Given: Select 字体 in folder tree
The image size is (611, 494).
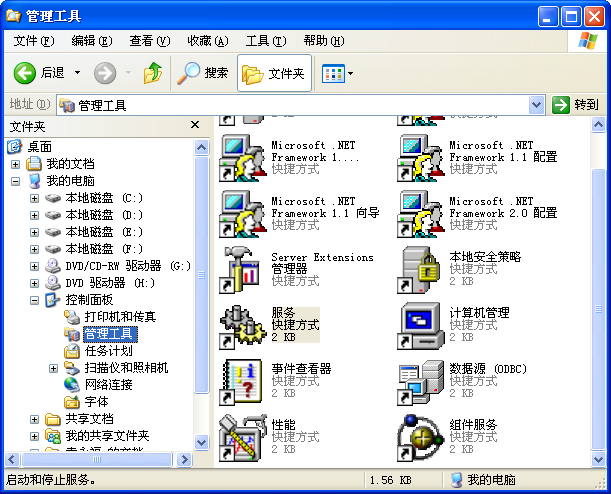Looking at the screenshot, I should pos(97,402).
